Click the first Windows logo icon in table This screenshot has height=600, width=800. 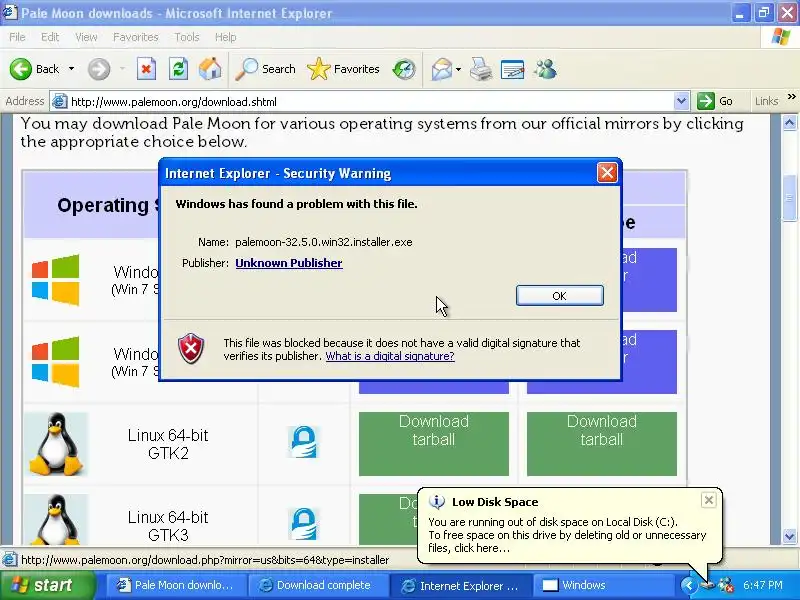tap(56, 280)
